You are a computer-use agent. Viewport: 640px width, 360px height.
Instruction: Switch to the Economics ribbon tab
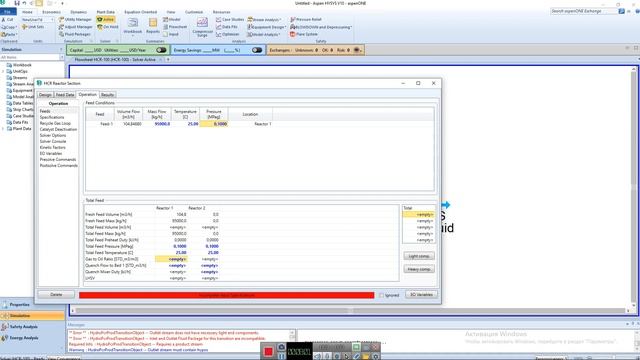coord(51,12)
